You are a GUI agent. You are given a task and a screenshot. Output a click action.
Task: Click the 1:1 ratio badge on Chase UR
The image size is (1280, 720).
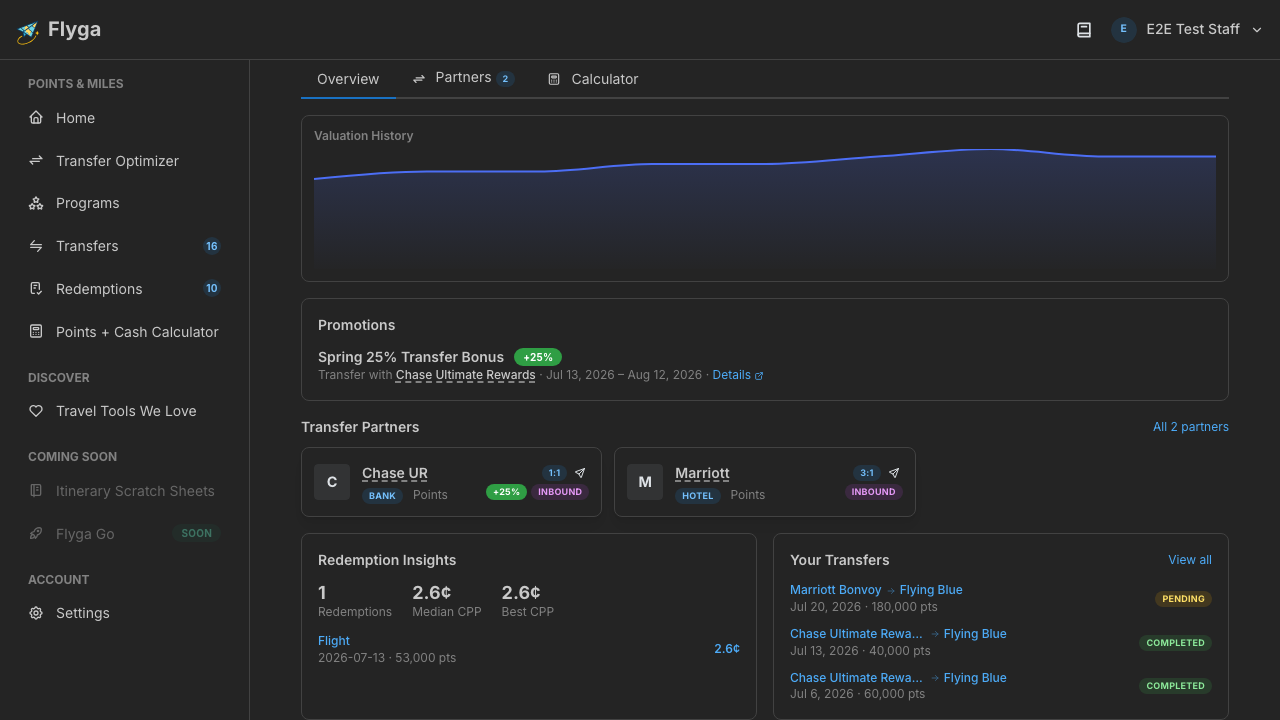(554, 473)
